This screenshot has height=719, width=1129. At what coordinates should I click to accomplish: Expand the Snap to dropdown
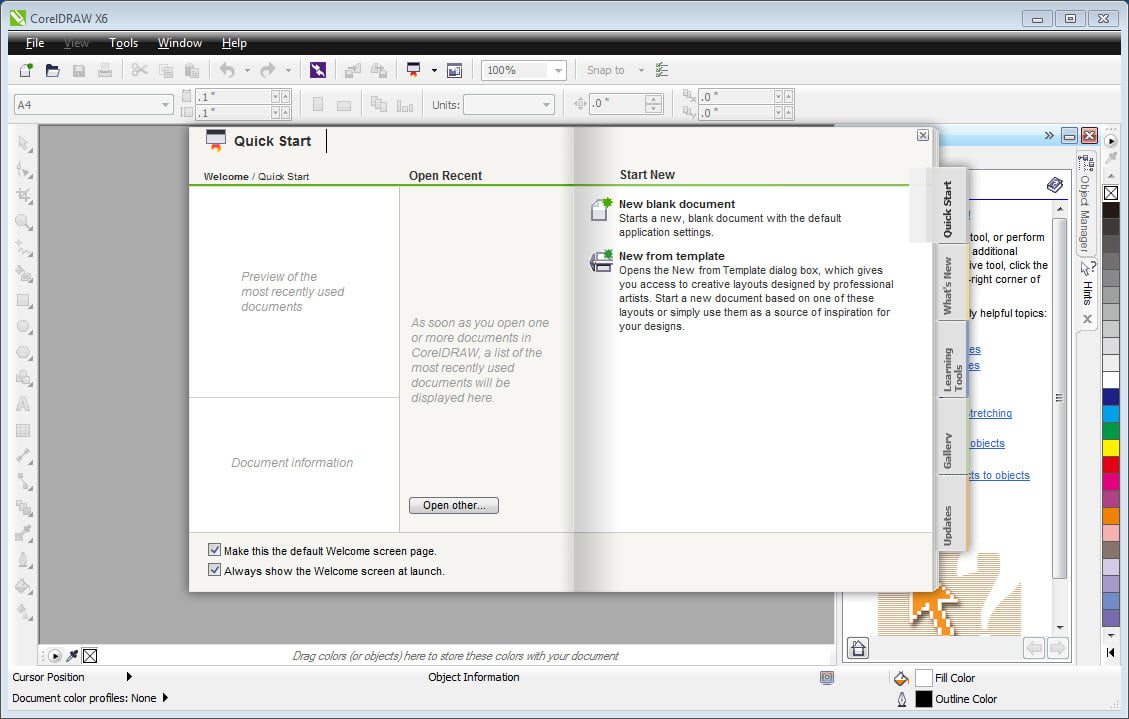point(641,71)
